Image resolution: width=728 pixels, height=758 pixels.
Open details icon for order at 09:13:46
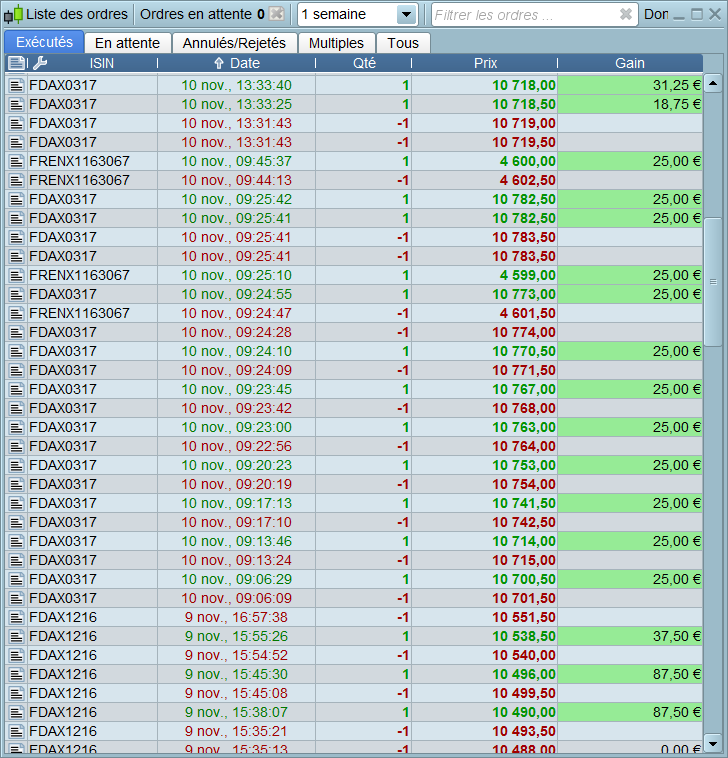pos(16,541)
